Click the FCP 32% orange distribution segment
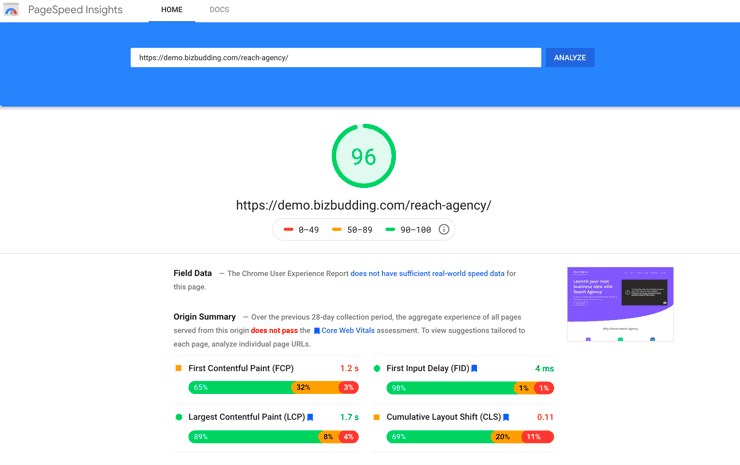The height and width of the screenshot is (465, 740). point(315,388)
